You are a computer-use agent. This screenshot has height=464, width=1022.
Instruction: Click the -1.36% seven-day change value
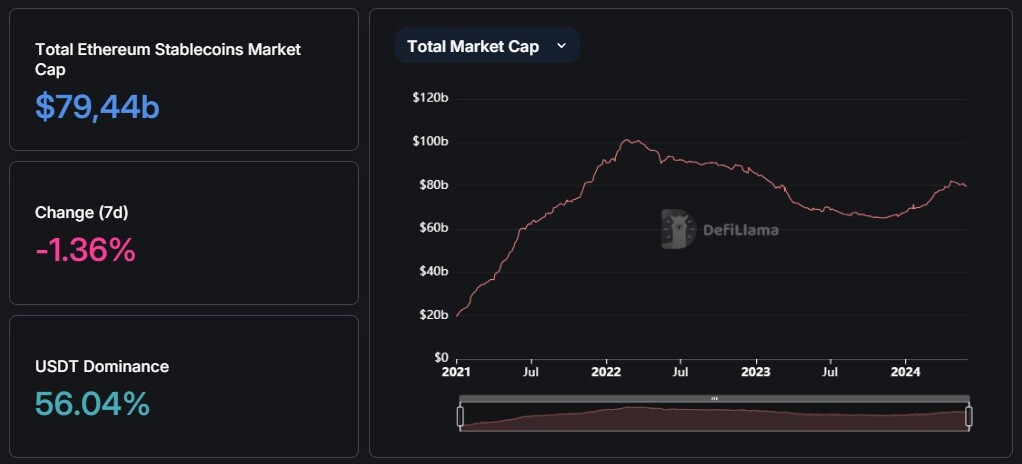point(85,250)
